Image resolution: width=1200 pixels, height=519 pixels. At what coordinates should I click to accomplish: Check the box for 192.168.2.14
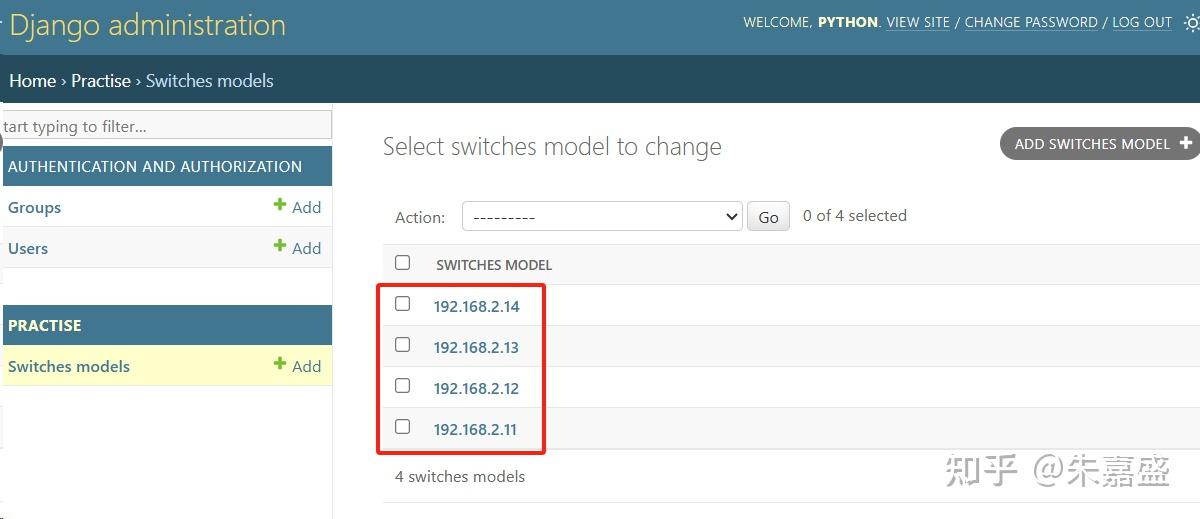(x=402, y=304)
